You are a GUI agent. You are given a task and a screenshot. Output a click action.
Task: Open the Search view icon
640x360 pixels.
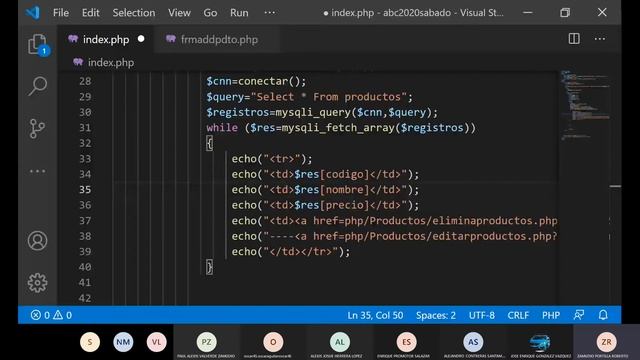(38, 86)
